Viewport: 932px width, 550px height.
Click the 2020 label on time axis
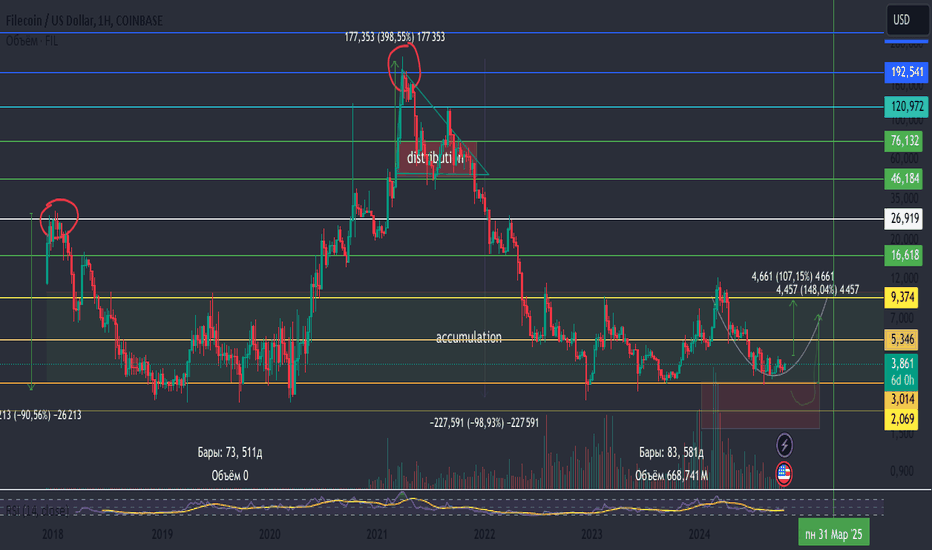(x=269, y=535)
